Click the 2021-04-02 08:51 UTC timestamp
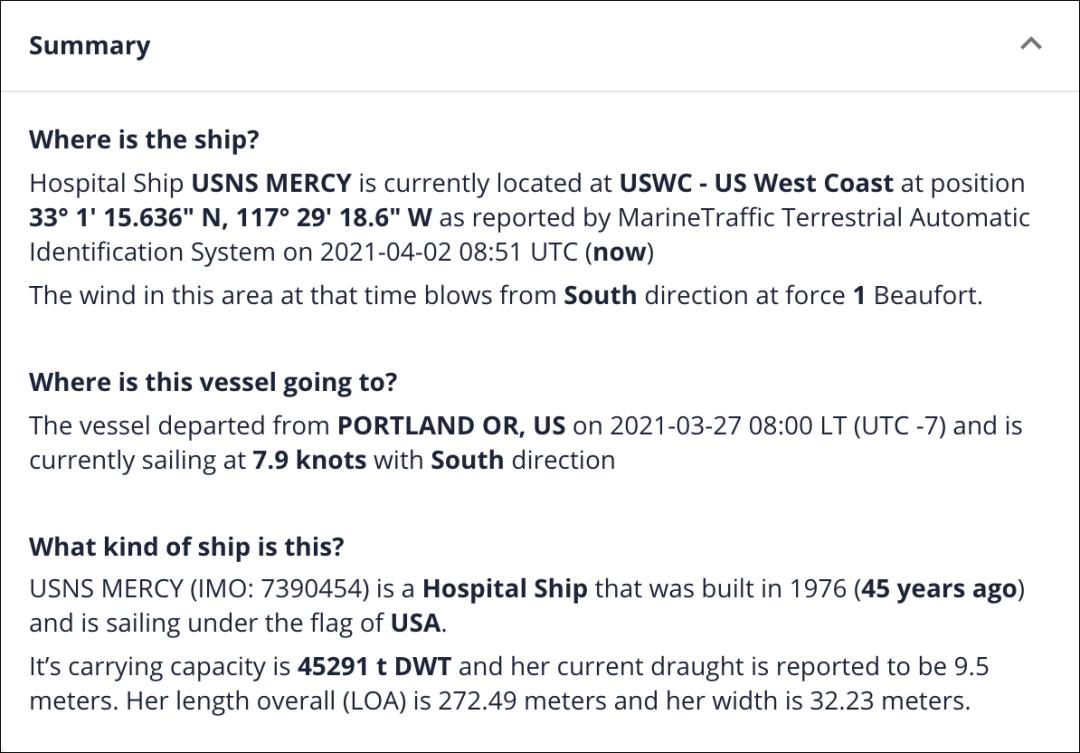 (x=448, y=252)
